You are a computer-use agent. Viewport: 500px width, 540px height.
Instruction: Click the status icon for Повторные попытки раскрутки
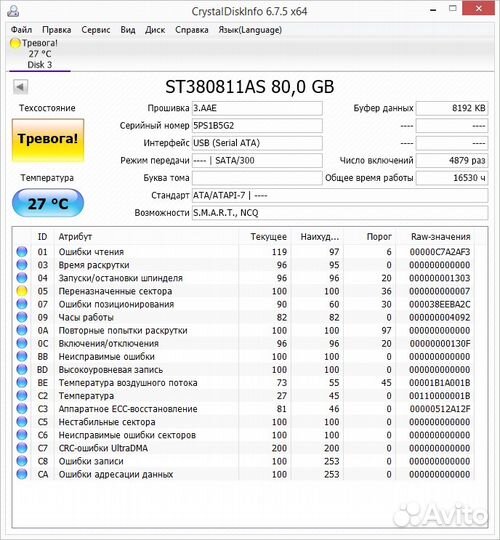point(22,330)
